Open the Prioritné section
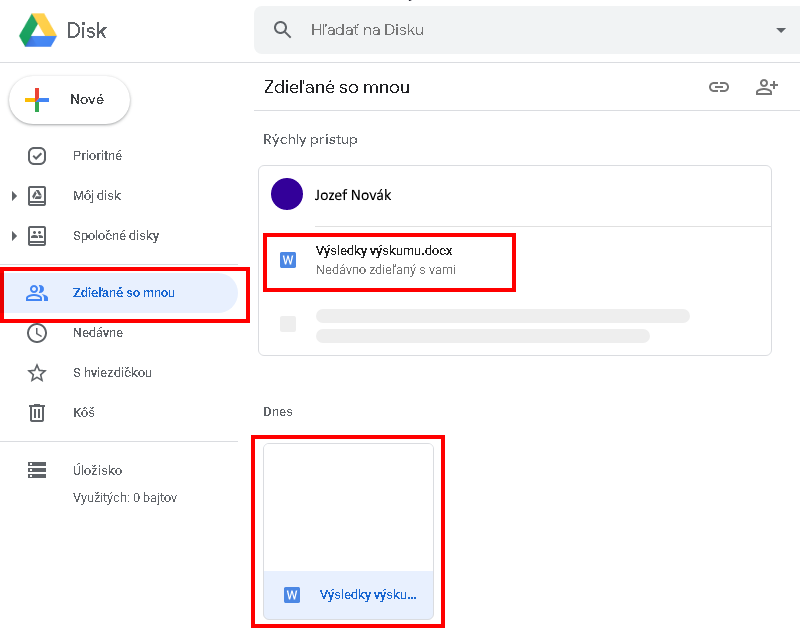Screen dimensions: 800x633 coord(97,156)
